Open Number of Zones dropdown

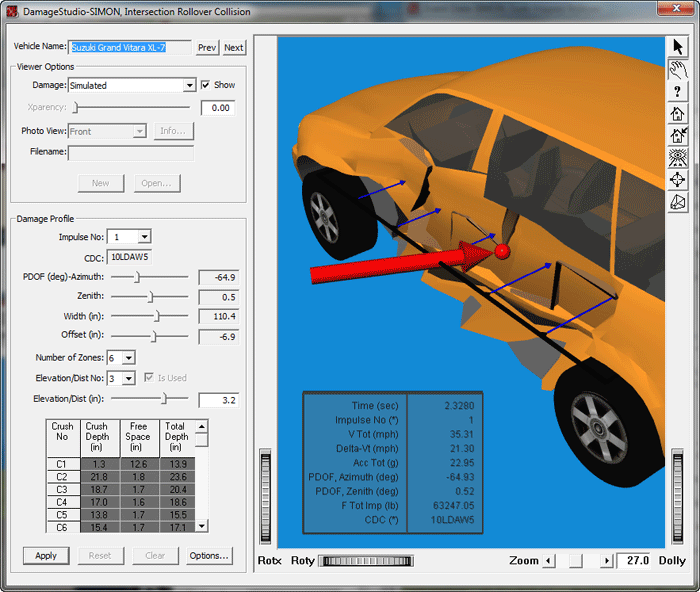click(x=128, y=357)
